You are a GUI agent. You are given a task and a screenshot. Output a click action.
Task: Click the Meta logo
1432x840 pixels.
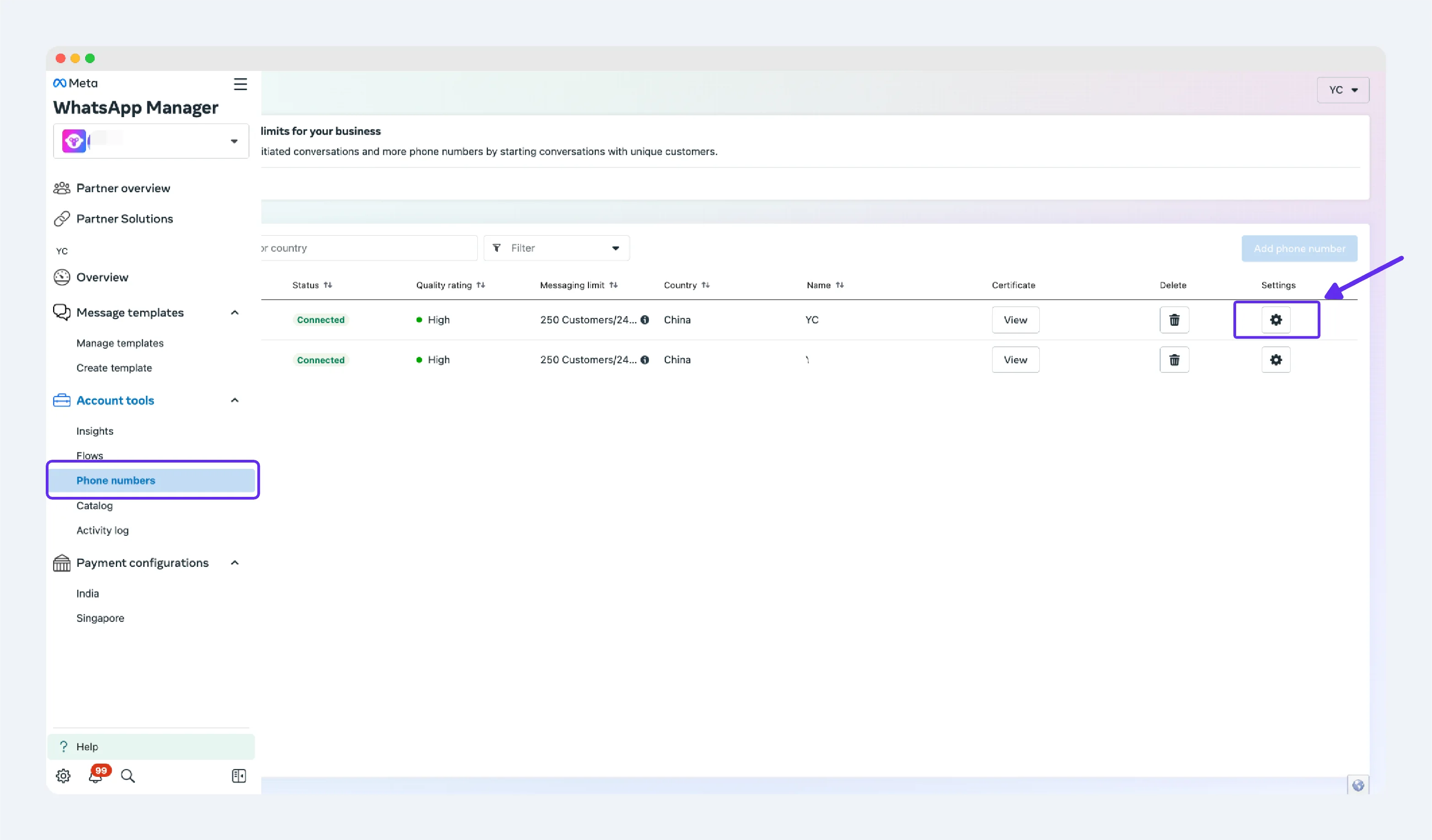click(x=75, y=83)
